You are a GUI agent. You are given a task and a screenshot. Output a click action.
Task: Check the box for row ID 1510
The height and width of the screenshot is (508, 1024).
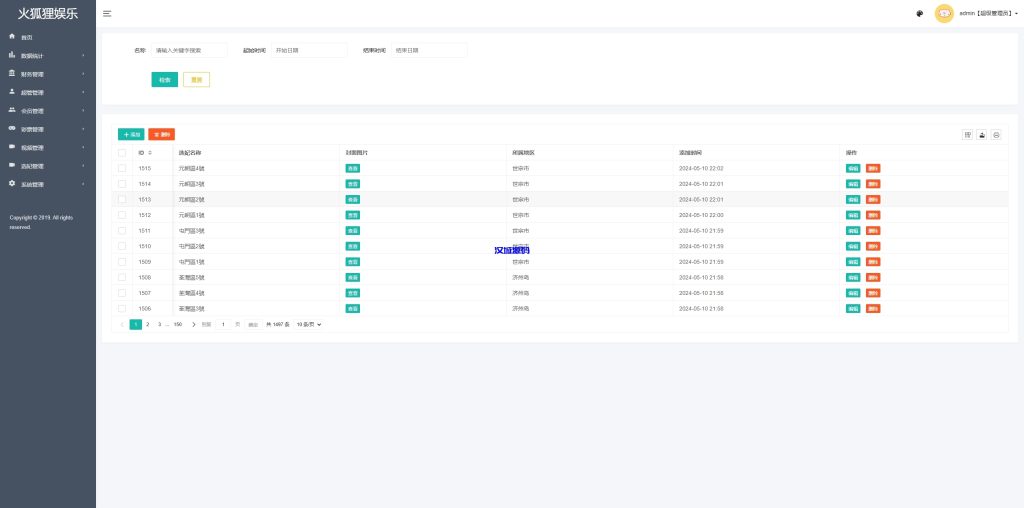point(122,246)
